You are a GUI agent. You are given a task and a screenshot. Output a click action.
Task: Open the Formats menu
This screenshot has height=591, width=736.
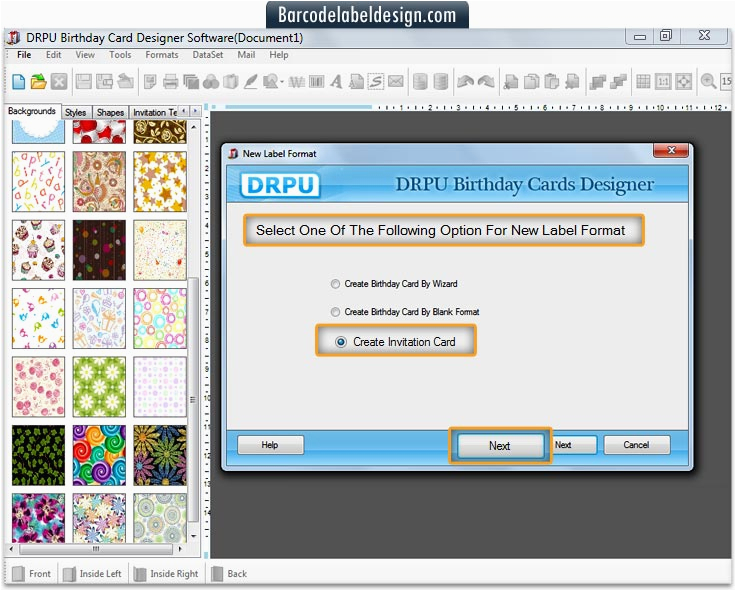161,55
